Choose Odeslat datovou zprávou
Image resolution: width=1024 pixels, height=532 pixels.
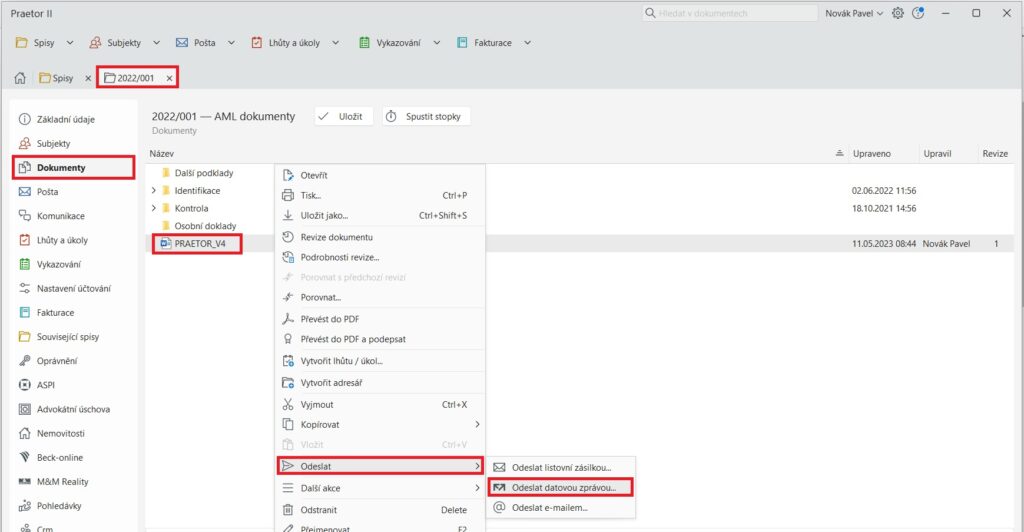click(570, 487)
